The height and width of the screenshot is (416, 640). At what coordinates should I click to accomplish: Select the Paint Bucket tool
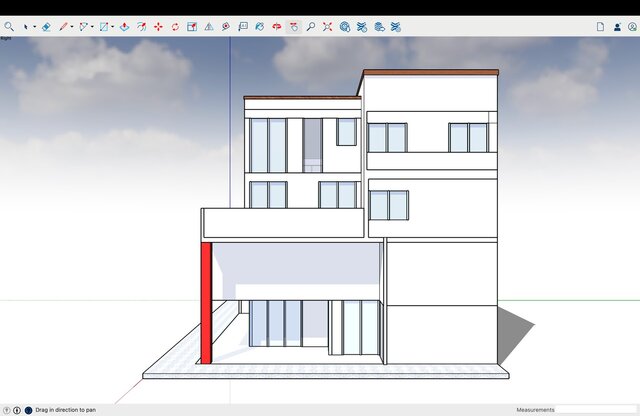coord(260,27)
